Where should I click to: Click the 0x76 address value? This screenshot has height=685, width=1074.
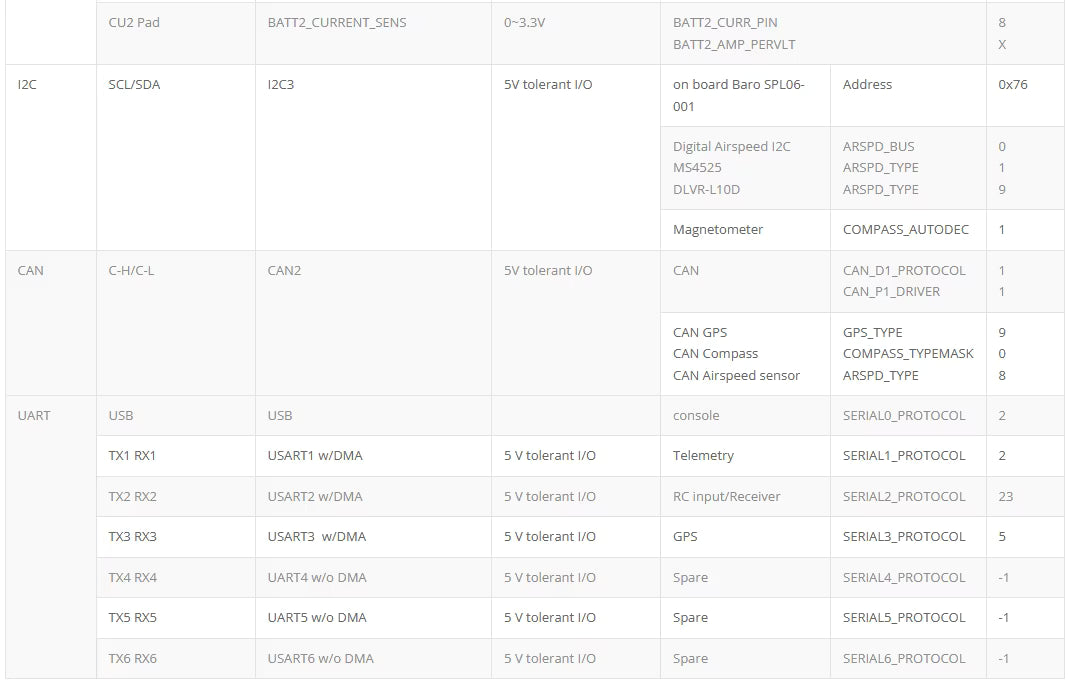(x=1012, y=84)
